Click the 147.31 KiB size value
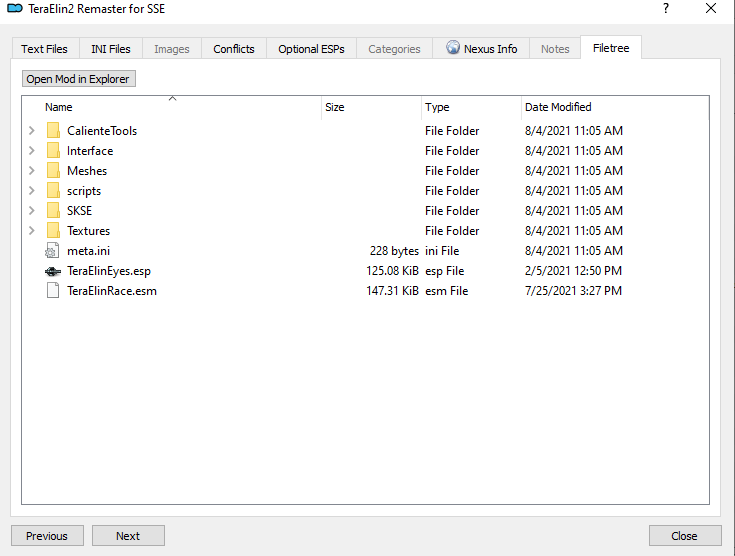The width and height of the screenshot is (735, 556). click(392, 291)
